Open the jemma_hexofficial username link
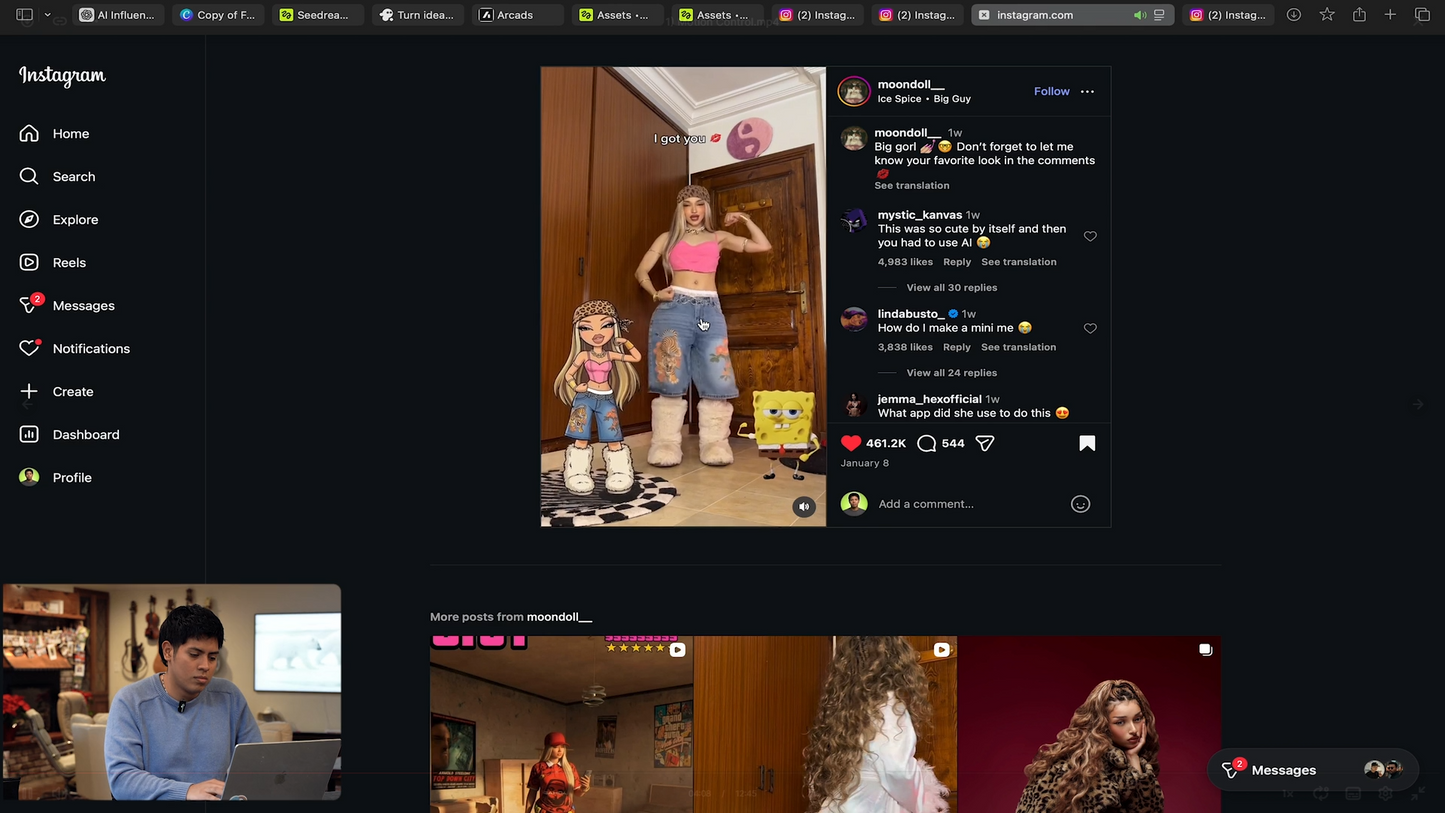Viewport: 1445px width, 813px height. click(930, 399)
